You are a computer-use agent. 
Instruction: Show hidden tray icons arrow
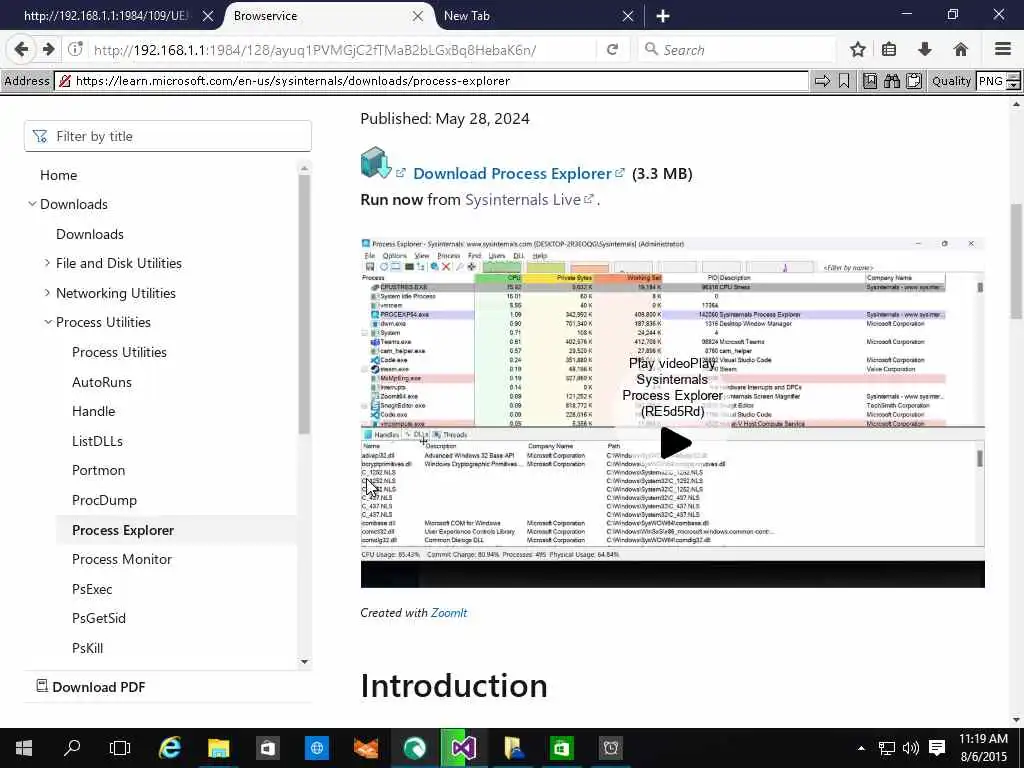(x=861, y=748)
